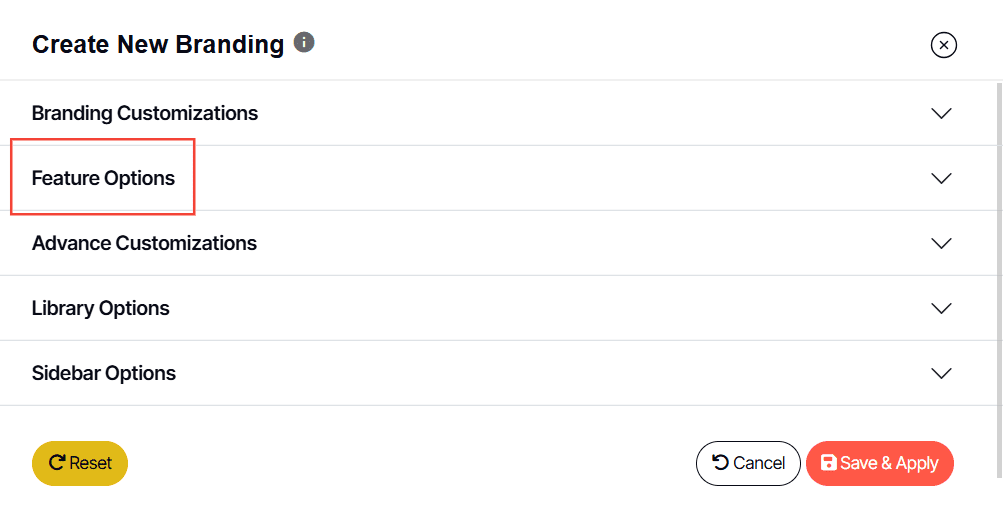Screen dimensions: 1003x530
Task: Expand Branding Customizations using its chevron
Action: tap(941, 113)
